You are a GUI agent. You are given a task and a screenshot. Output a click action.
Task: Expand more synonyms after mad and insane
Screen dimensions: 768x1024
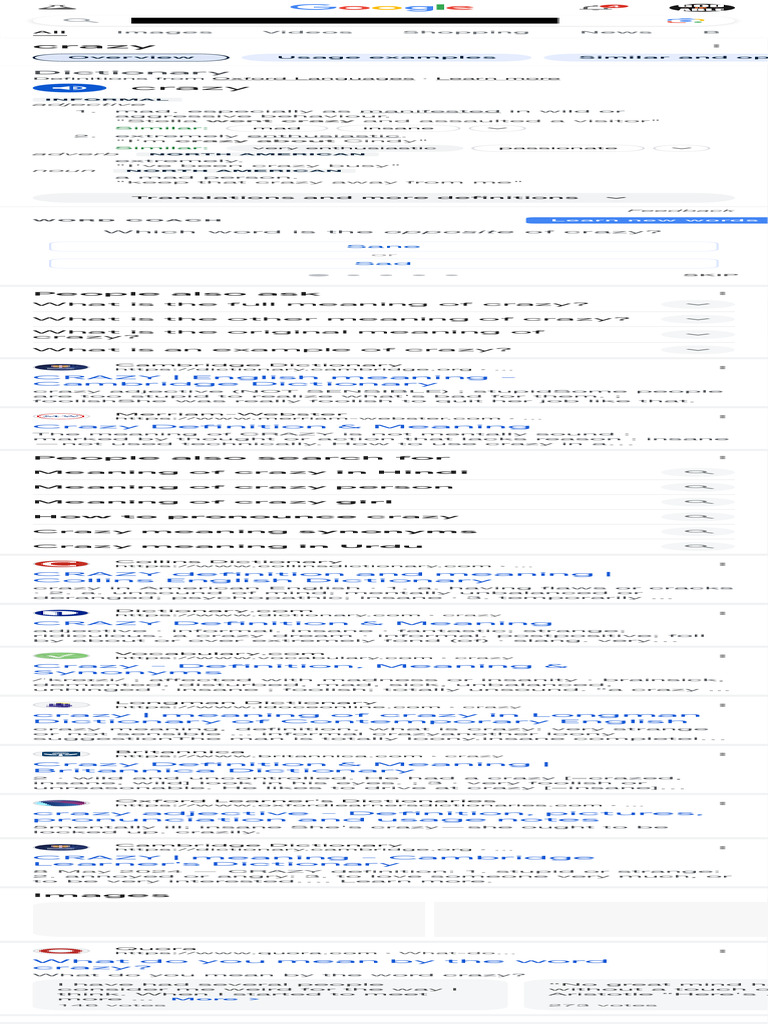tap(497, 128)
